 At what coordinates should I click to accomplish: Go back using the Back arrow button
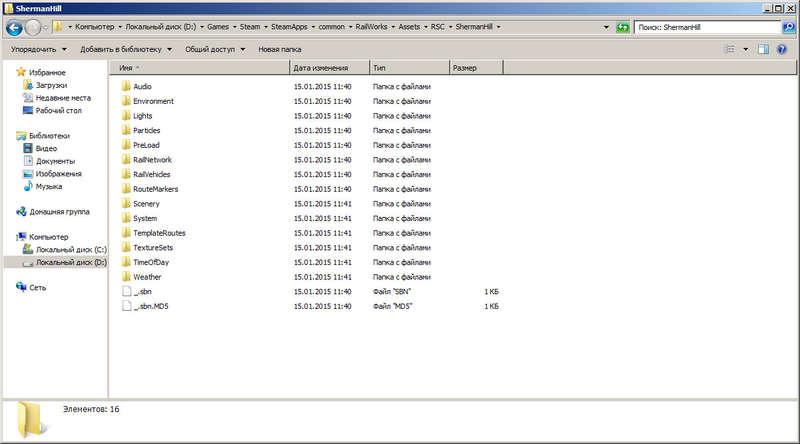click(14, 28)
